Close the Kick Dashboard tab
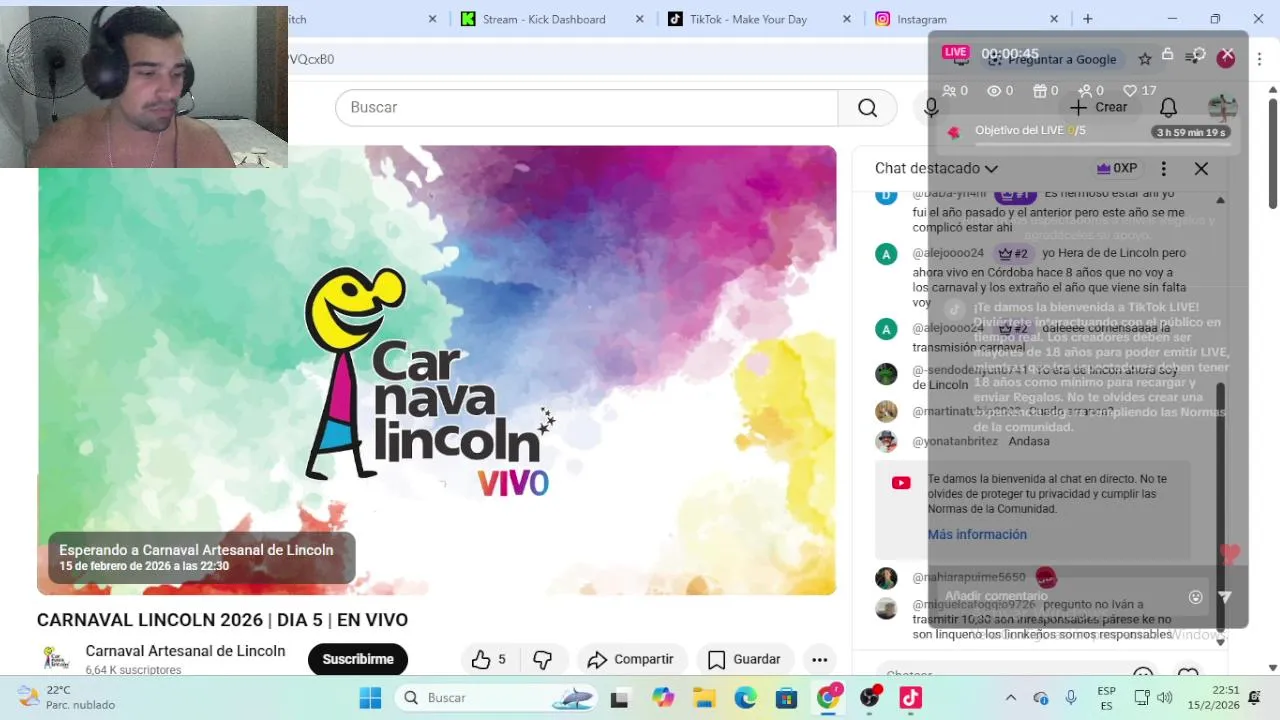 coord(640,19)
